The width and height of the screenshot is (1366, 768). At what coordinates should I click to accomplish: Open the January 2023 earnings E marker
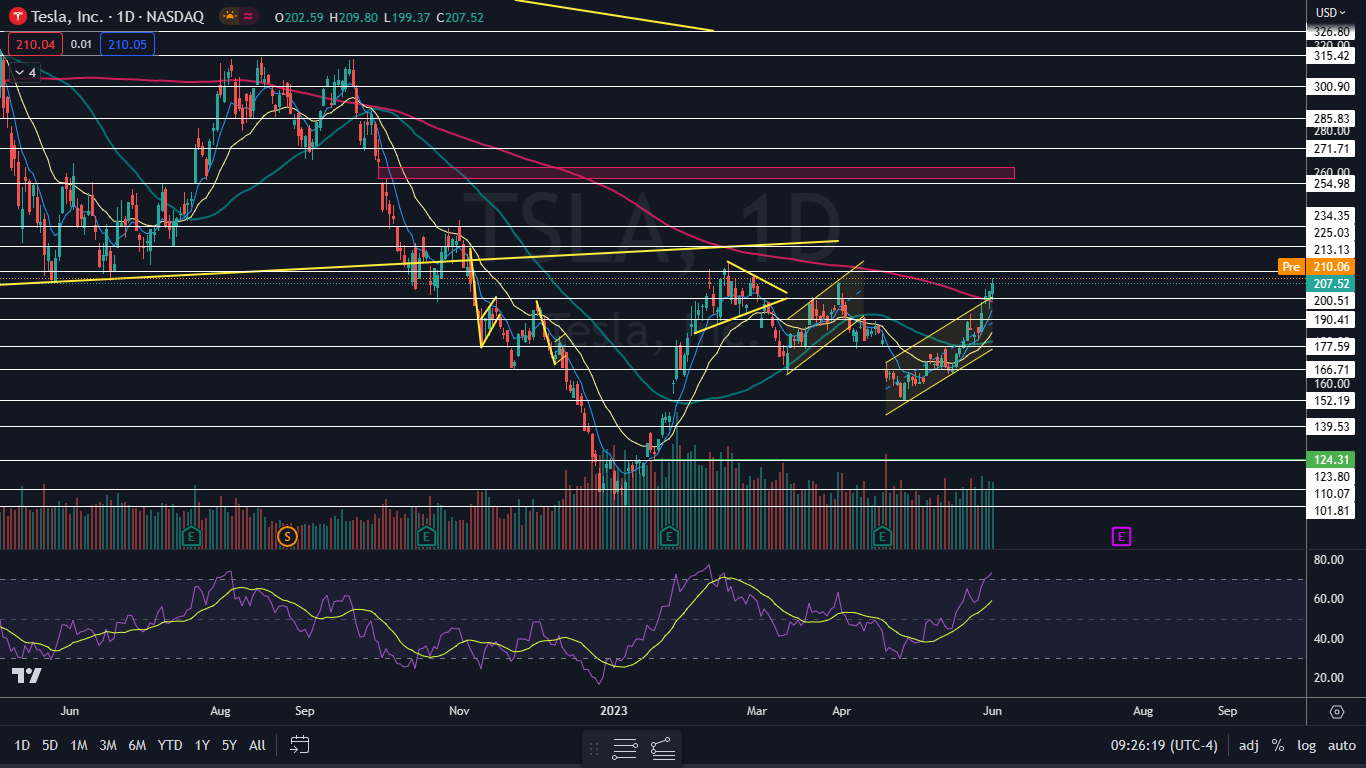(x=668, y=537)
